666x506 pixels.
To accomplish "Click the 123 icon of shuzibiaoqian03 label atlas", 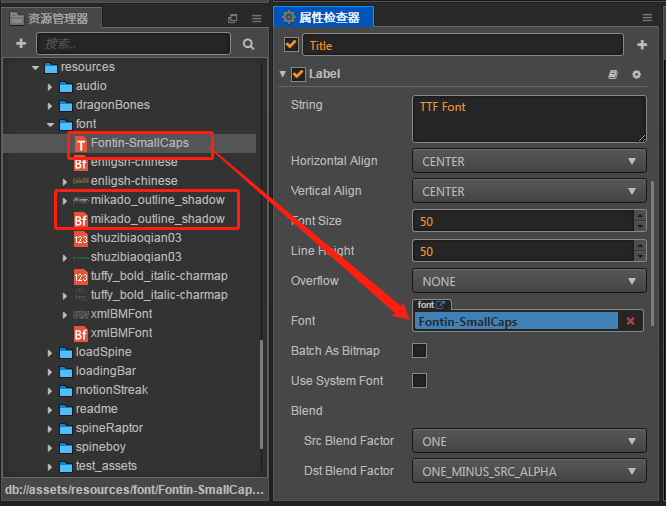I will click(81, 239).
